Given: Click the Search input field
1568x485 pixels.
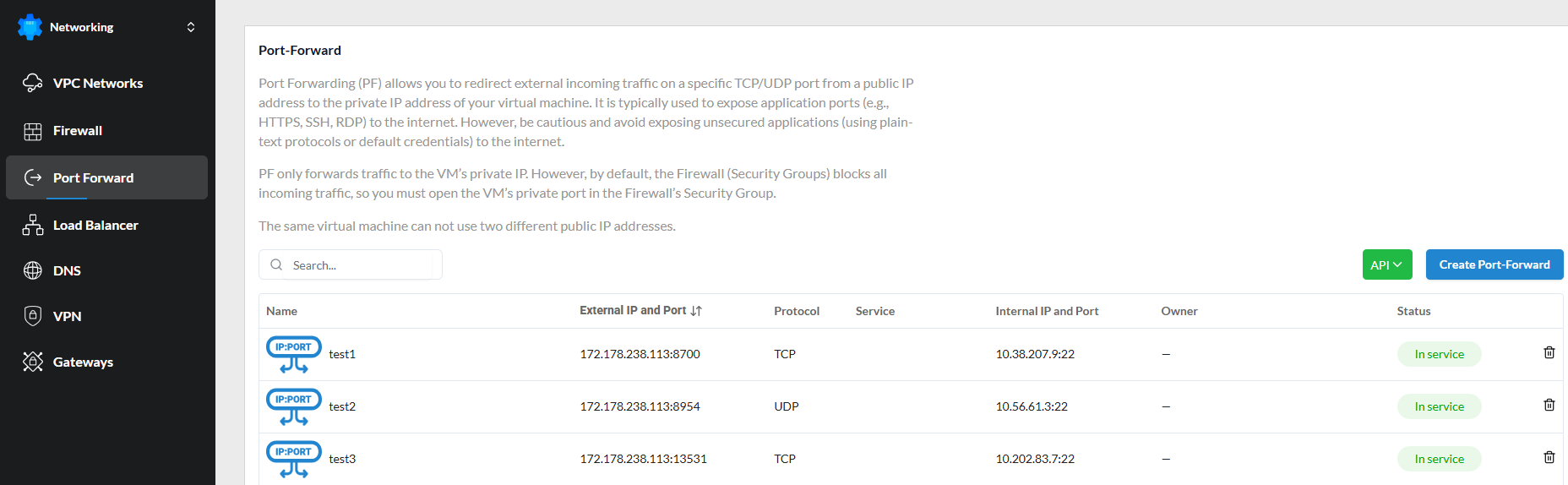Looking at the screenshot, I should pos(359,265).
